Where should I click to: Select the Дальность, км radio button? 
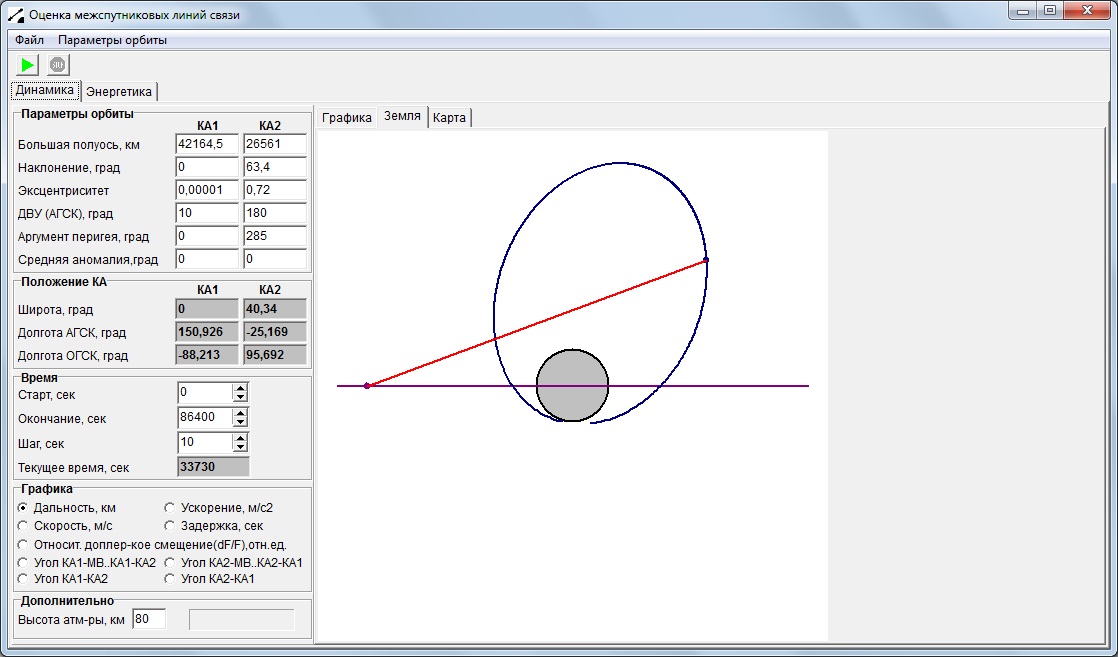(24, 508)
